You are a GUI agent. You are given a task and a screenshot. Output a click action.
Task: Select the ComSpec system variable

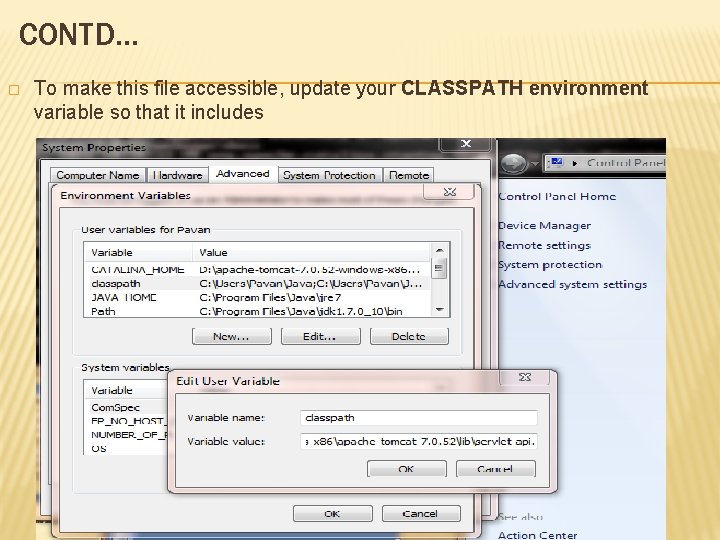(126, 407)
